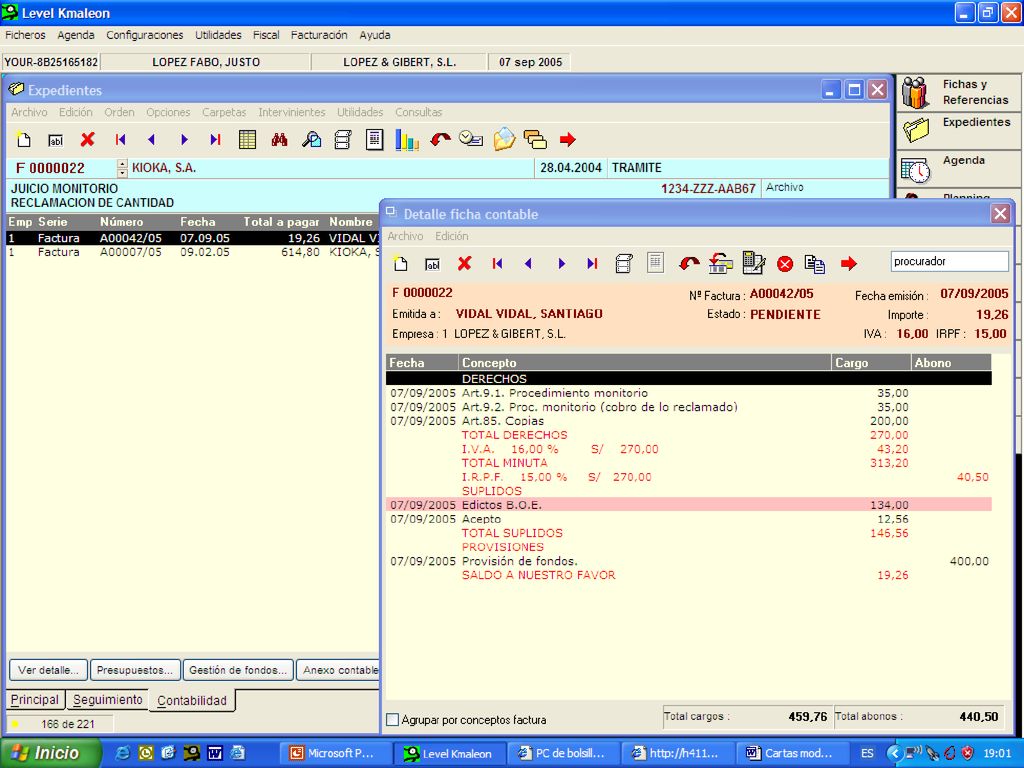Click the Total a pagar column header

(281, 222)
